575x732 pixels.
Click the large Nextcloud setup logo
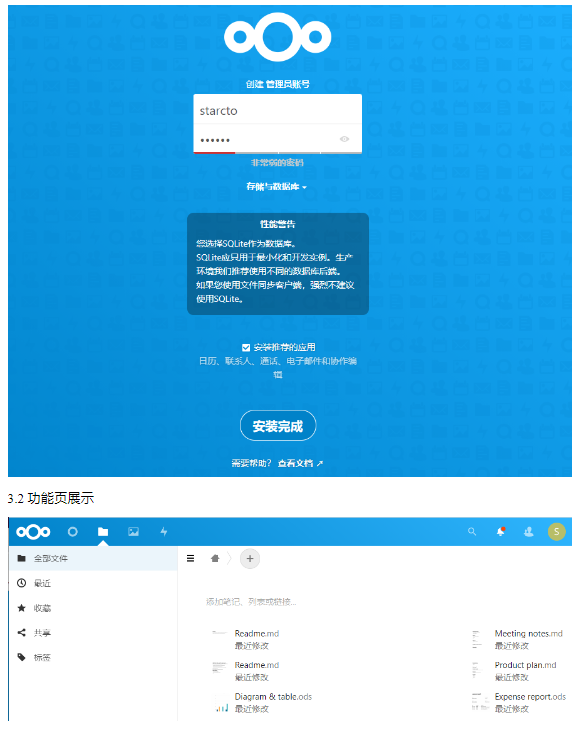[278, 37]
